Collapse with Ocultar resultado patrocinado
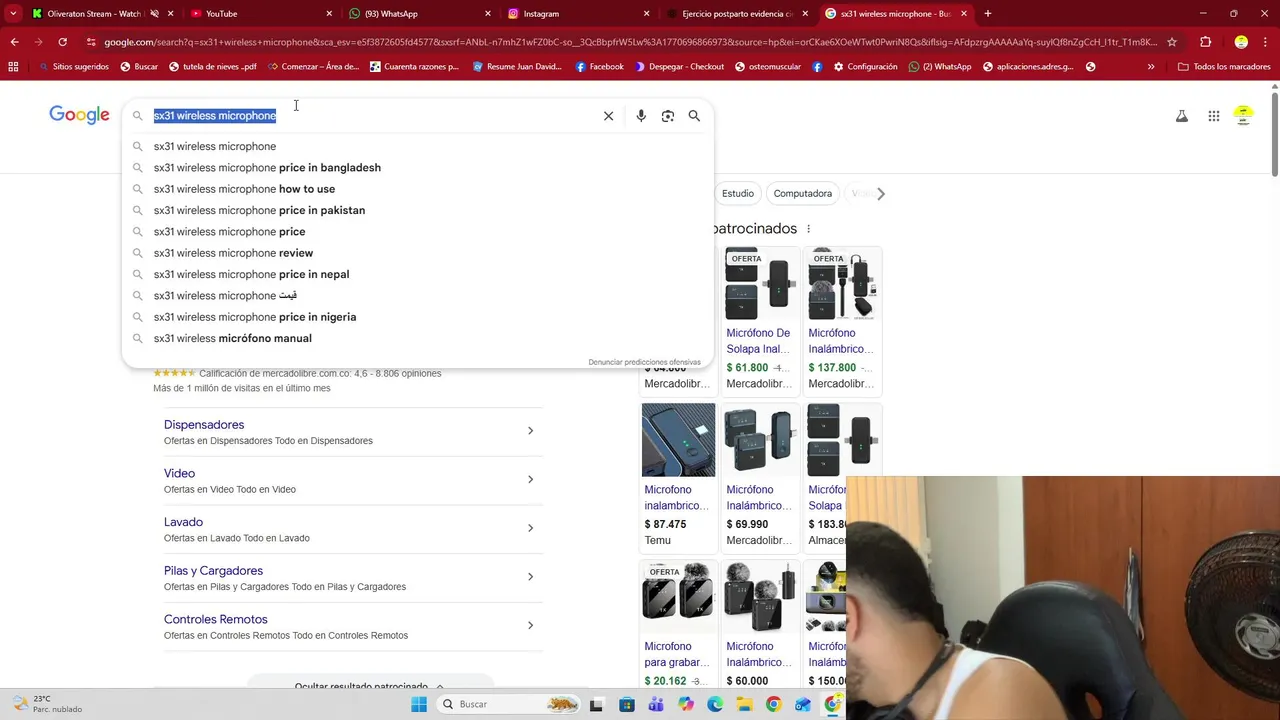 click(x=369, y=686)
